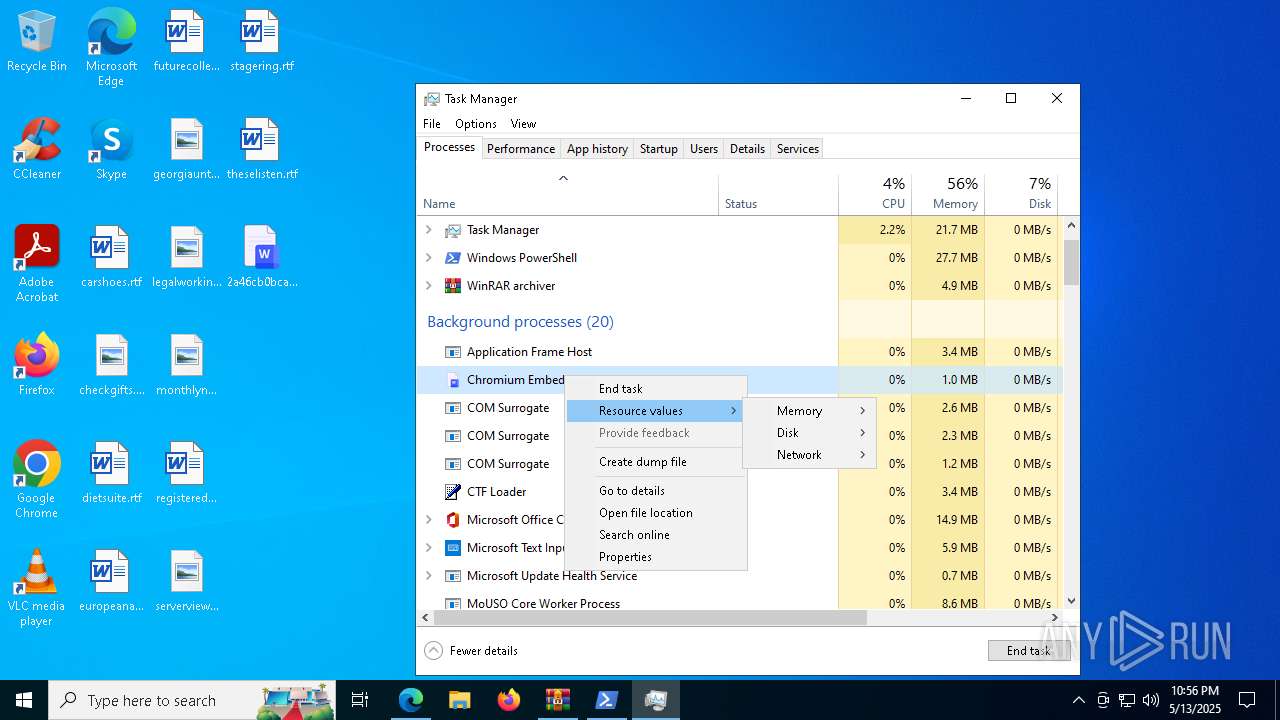Expand the Windows PowerShell process row
This screenshot has height=720, width=1280.
(429, 258)
